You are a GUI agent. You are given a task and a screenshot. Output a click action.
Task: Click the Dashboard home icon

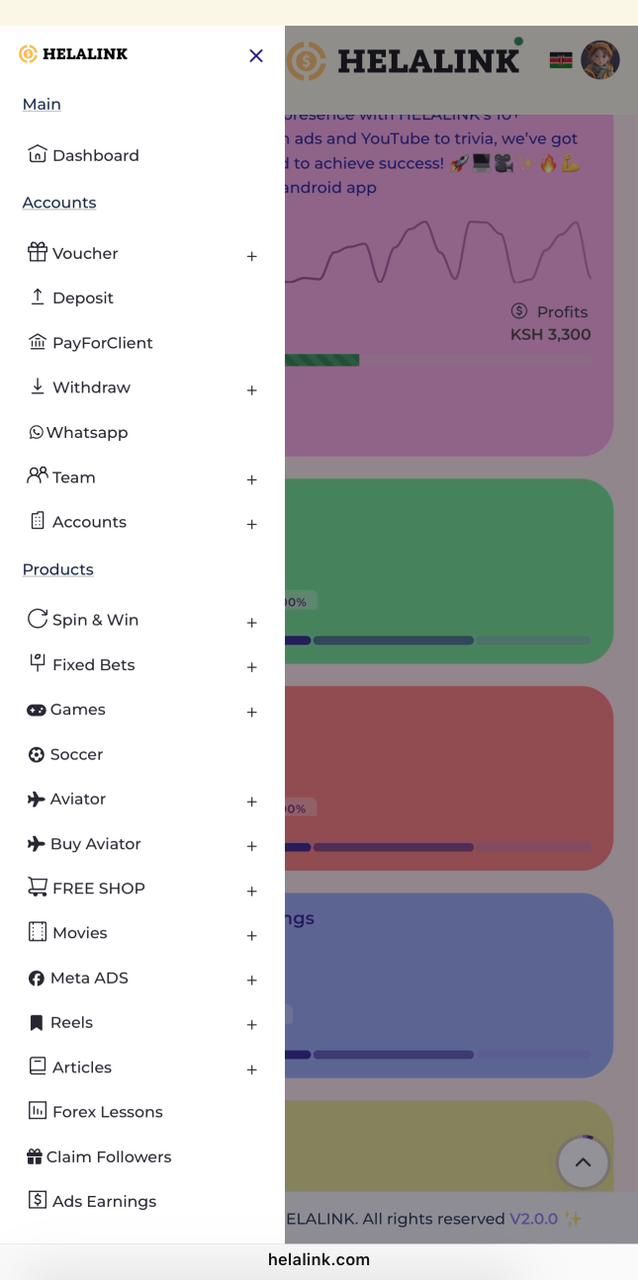(x=37, y=154)
